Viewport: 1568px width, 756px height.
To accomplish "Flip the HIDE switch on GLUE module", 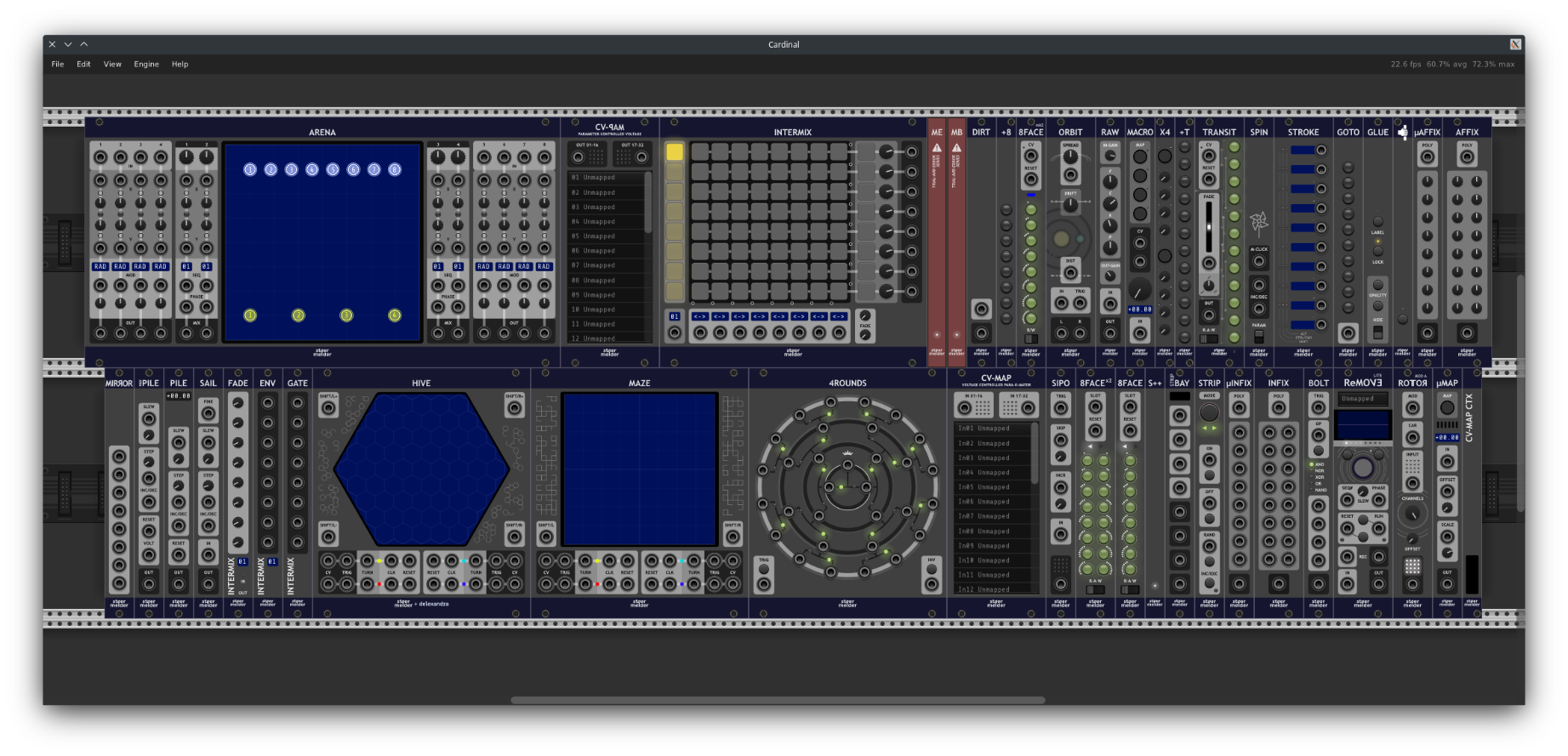I will (x=1377, y=332).
